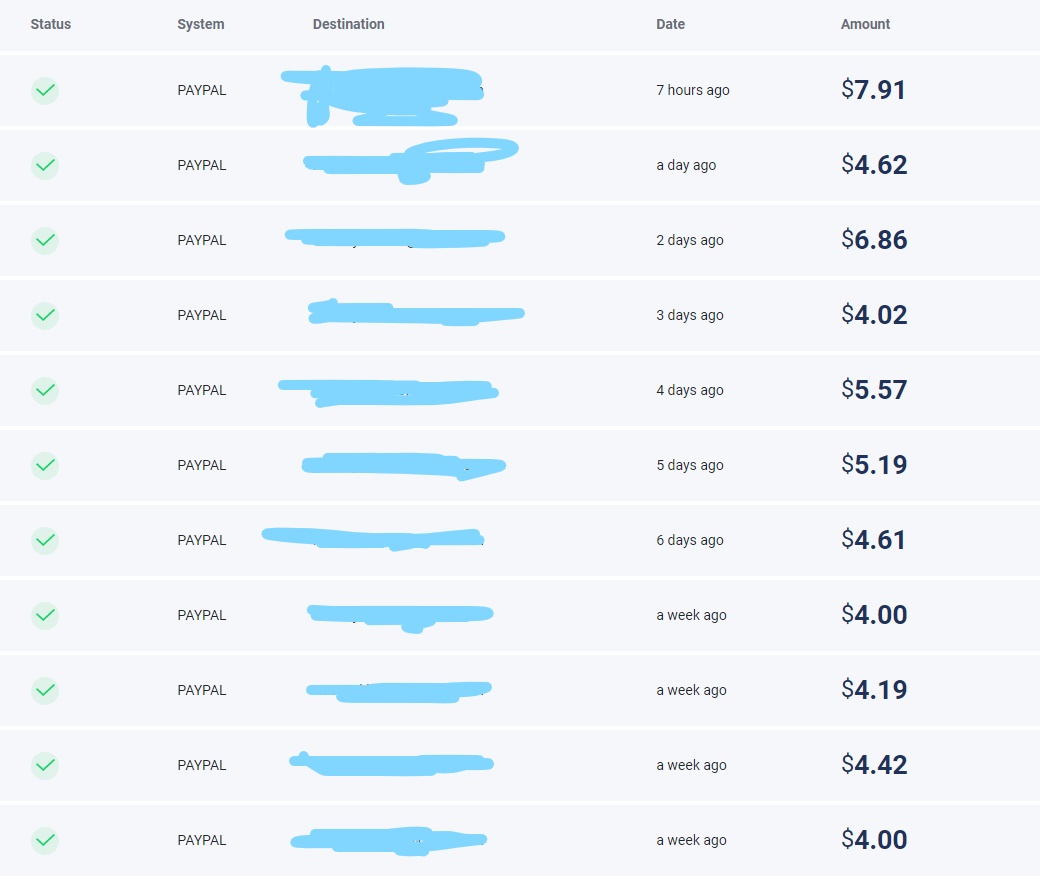Select the status checkmark for the $5.19 payout

tap(45, 466)
